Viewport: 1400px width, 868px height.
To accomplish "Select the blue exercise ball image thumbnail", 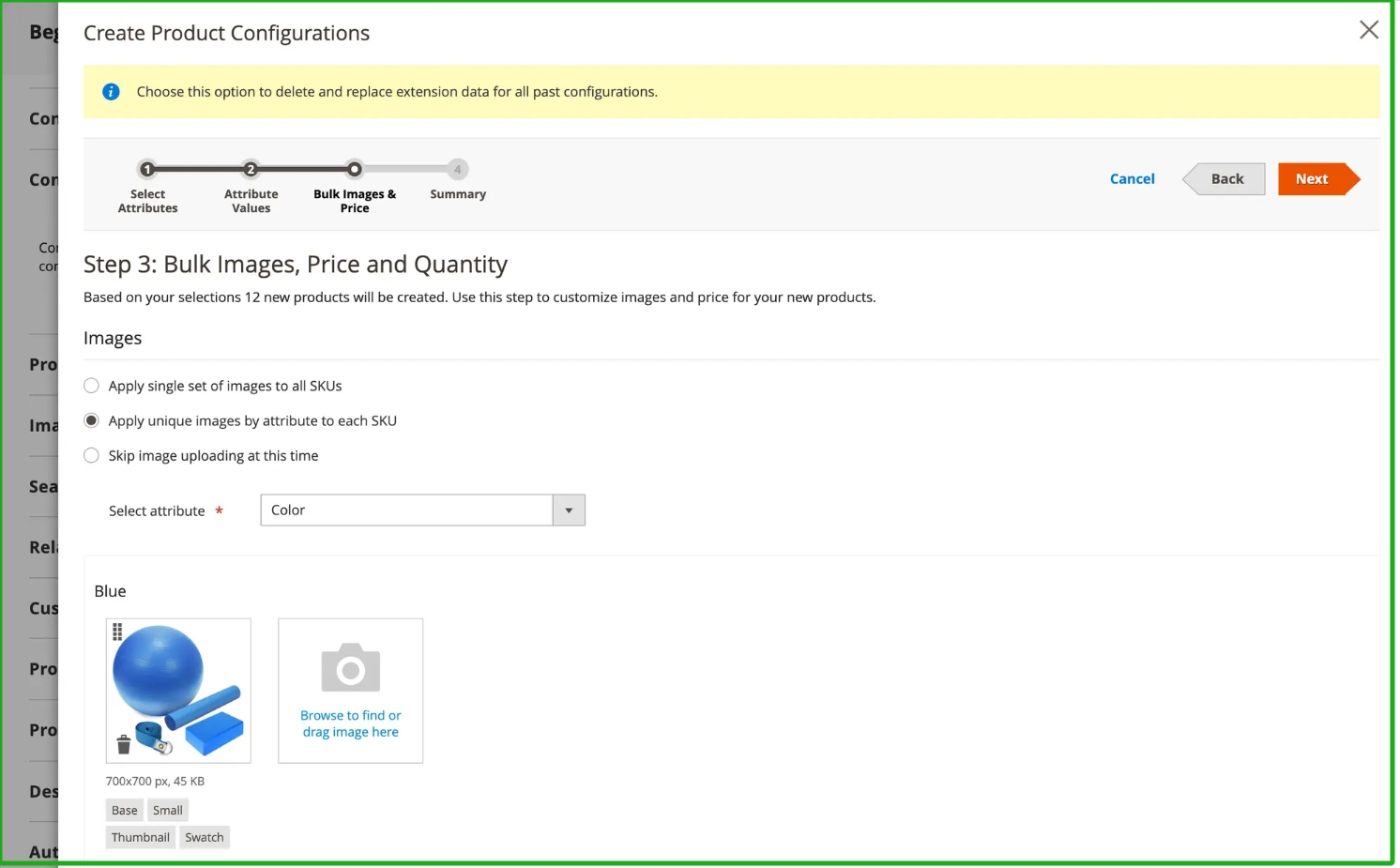I will 178,690.
